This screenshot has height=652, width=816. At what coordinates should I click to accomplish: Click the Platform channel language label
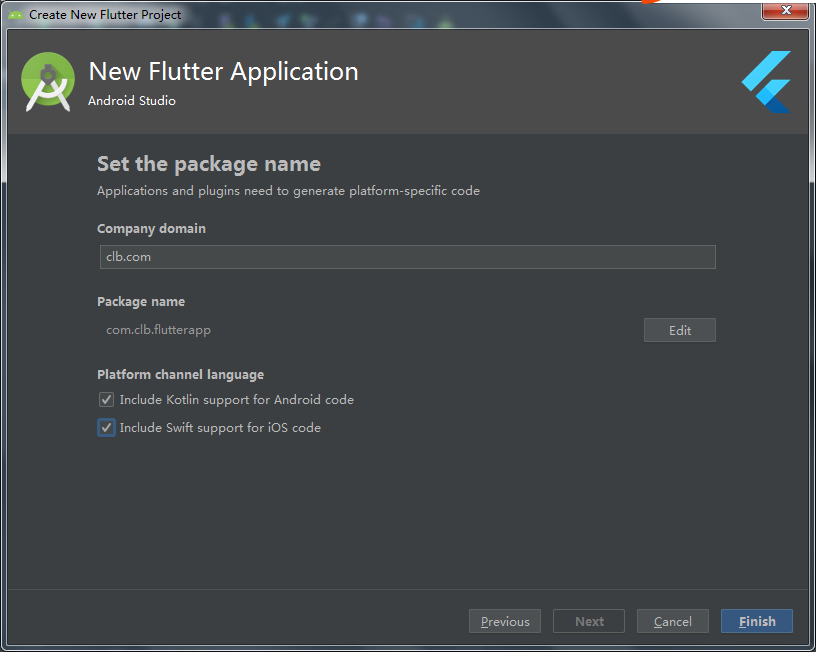(x=181, y=375)
